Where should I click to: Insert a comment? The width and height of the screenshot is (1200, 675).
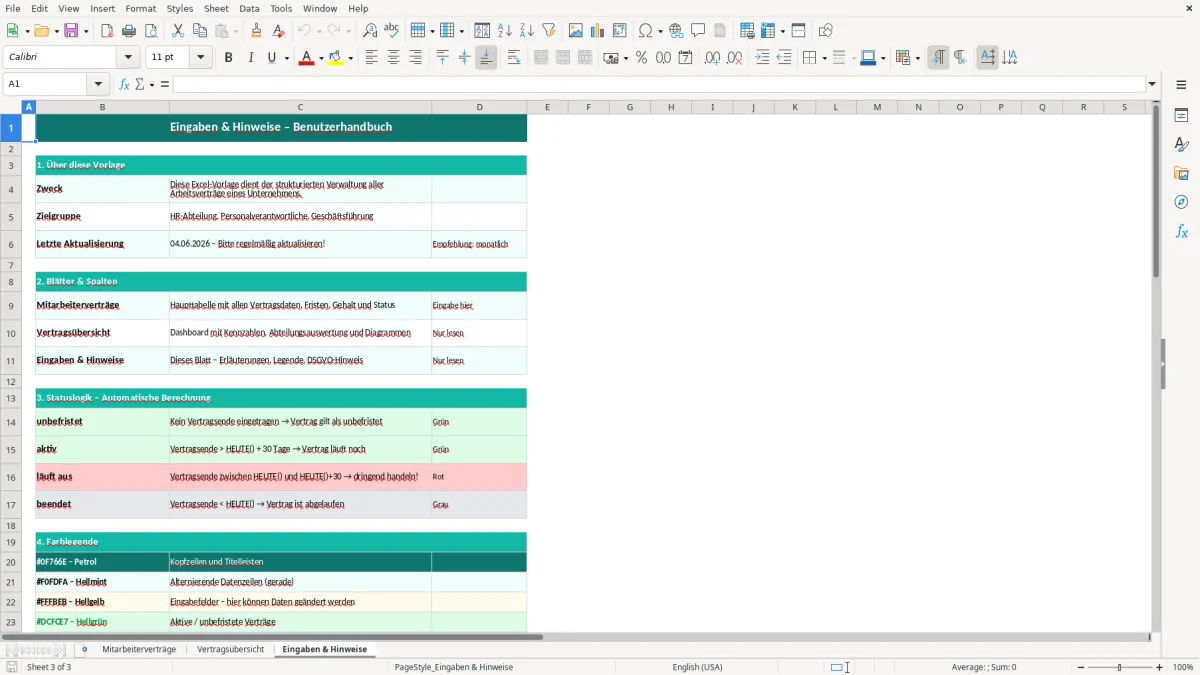click(x=698, y=31)
